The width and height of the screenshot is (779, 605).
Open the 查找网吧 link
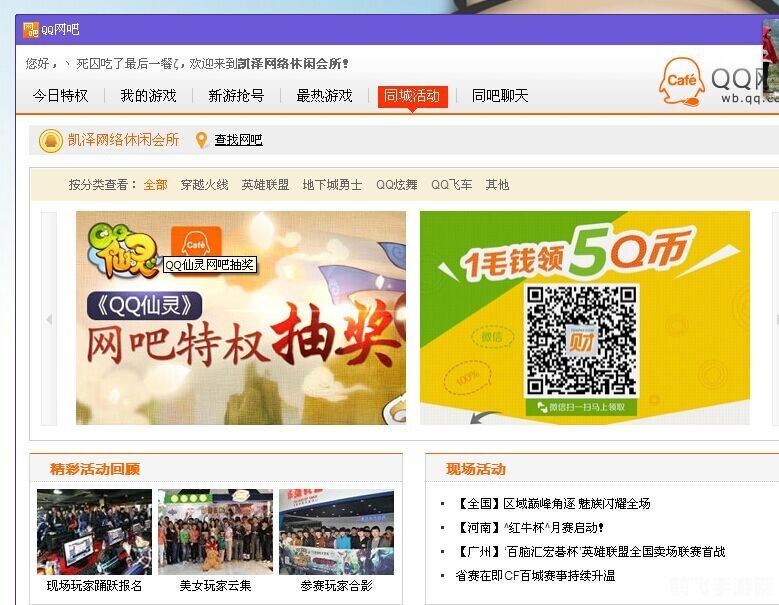[x=238, y=141]
